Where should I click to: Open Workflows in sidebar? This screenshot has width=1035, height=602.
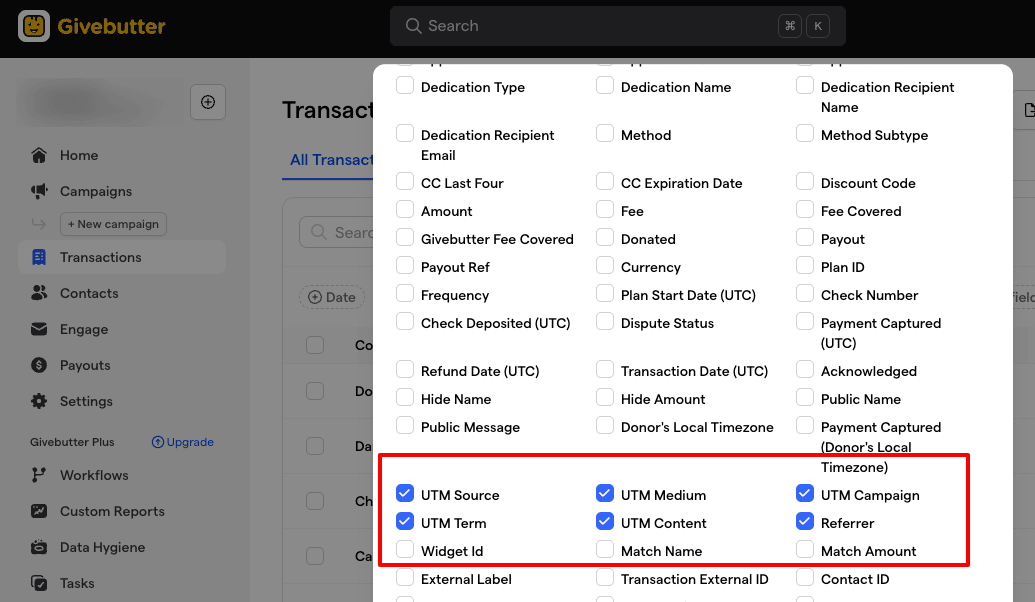94,475
